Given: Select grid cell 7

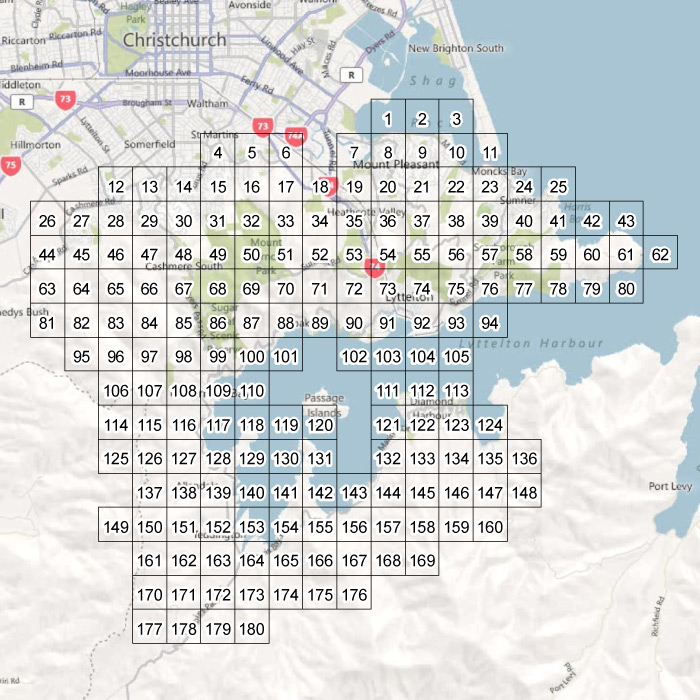Looking at the screenshot, I should (x=354, y=150).
